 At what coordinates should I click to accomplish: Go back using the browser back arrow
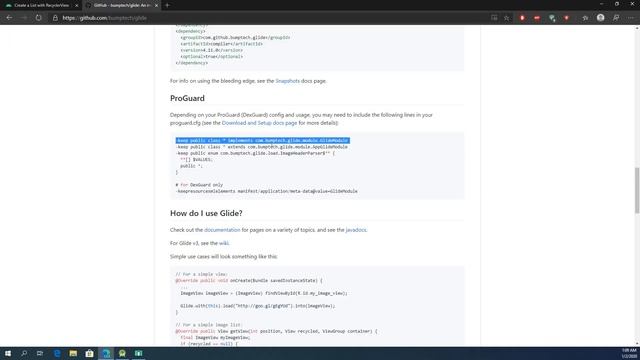tap(9, 18)
